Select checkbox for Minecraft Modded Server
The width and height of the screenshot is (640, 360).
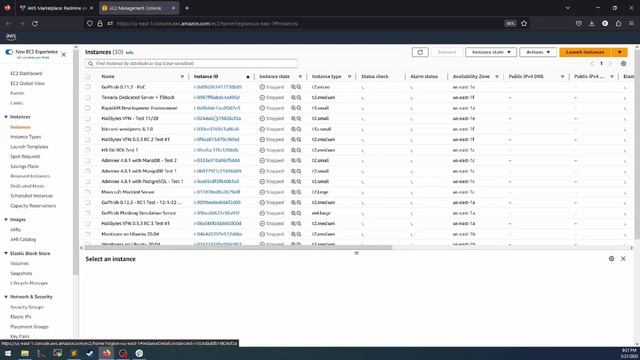[x=88, y=192]
